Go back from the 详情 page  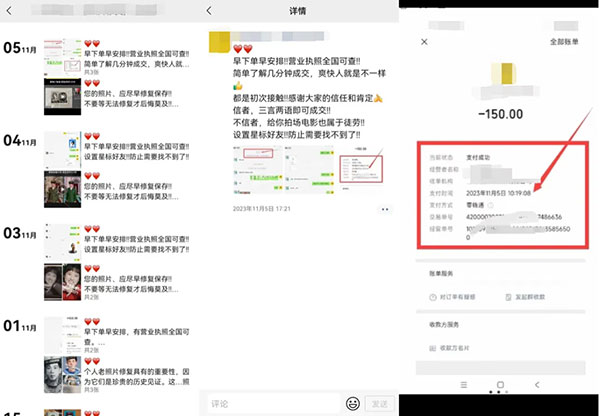point(210,11)
